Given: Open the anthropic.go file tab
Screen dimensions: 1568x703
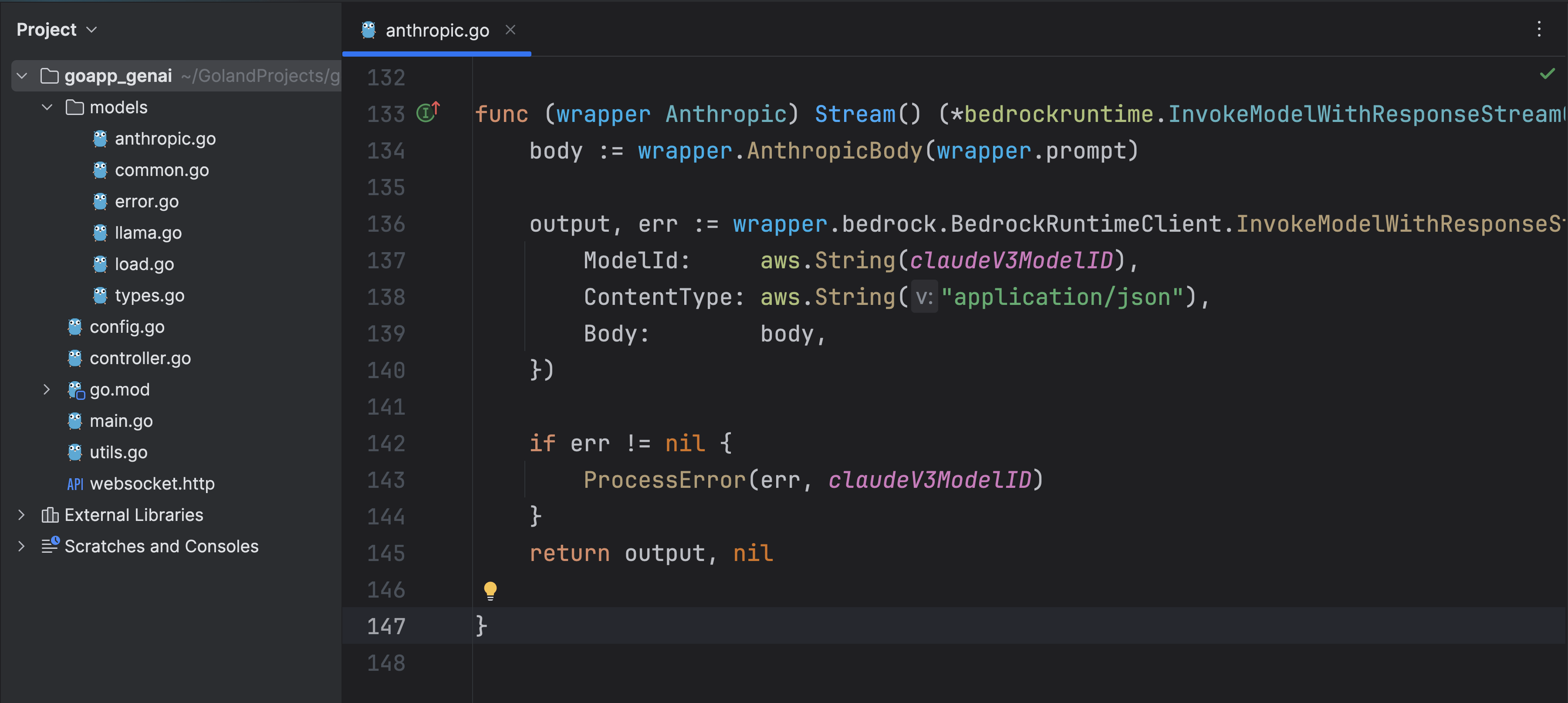Looking at the screenshot, I should point(437,29).
